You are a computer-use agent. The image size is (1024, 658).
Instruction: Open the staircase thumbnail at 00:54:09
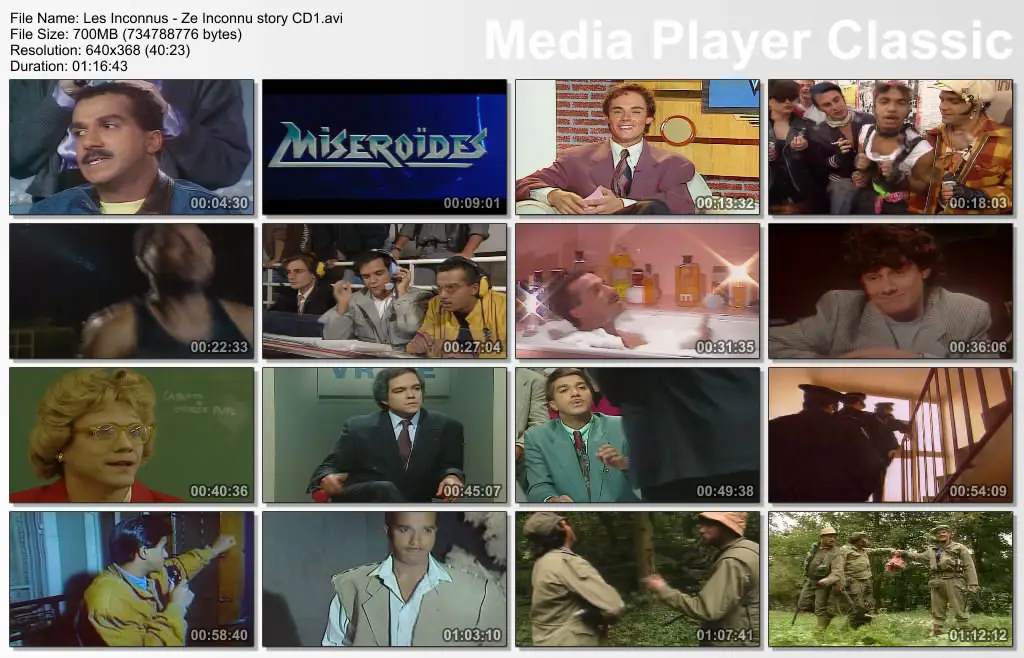pyautogui.click(x=890, y=435)
